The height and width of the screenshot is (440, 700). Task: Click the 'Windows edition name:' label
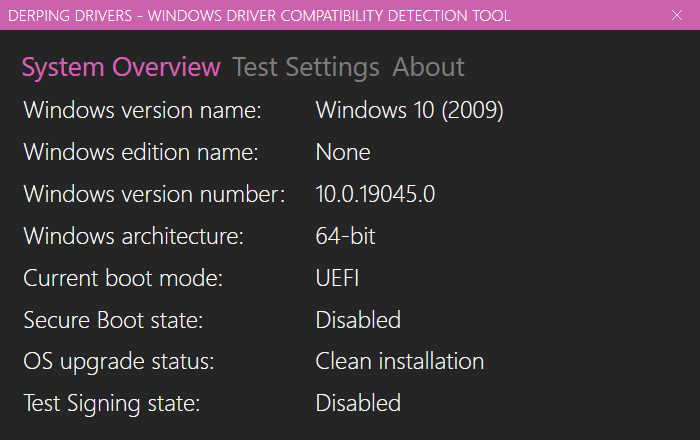[141, 152]
